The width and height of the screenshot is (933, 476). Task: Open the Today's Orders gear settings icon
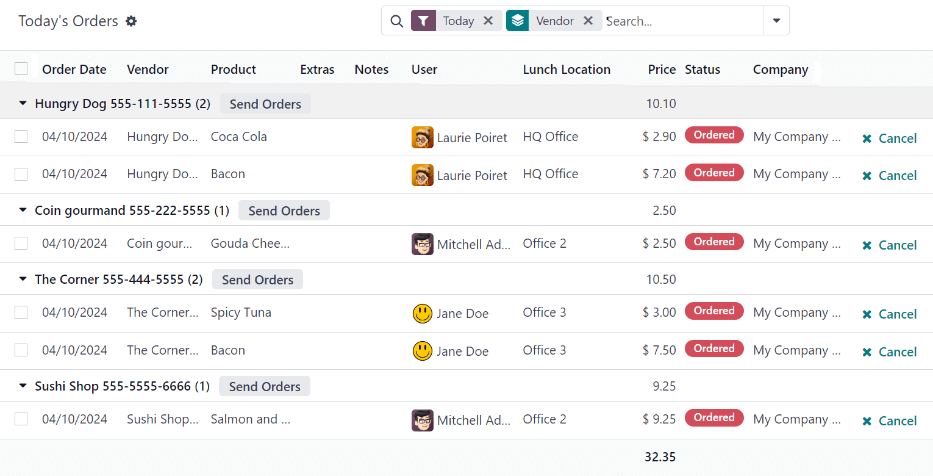coord(131,21)
